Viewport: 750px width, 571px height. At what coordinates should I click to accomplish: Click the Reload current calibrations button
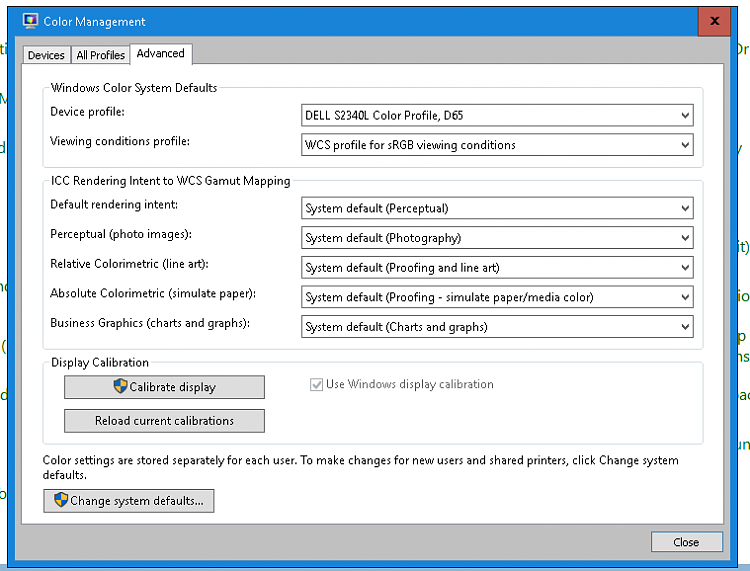point(164,421)
